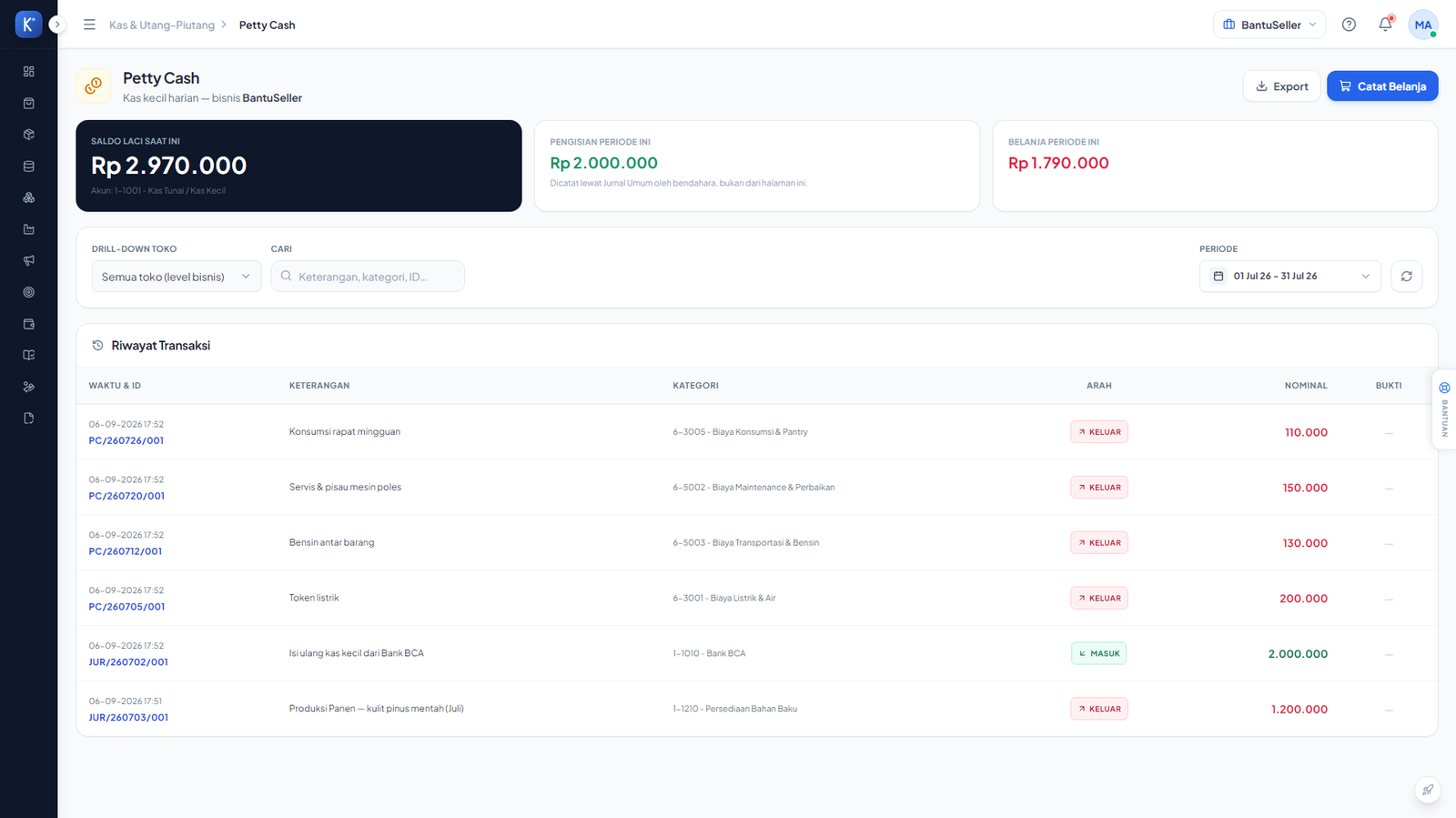
Task: Open the help question mark icon
Action: pos(1349,25)
